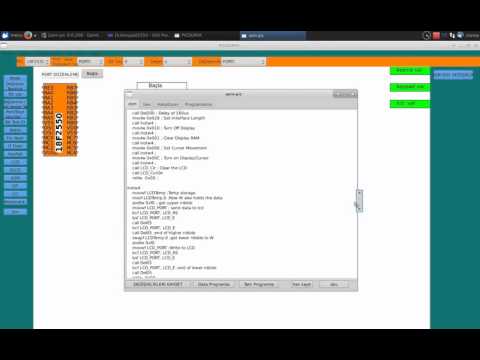The height and width of the screenshot is (360, 480).
Task: Click the light blue button in right teal panel
Action: (x=453, y=75)
